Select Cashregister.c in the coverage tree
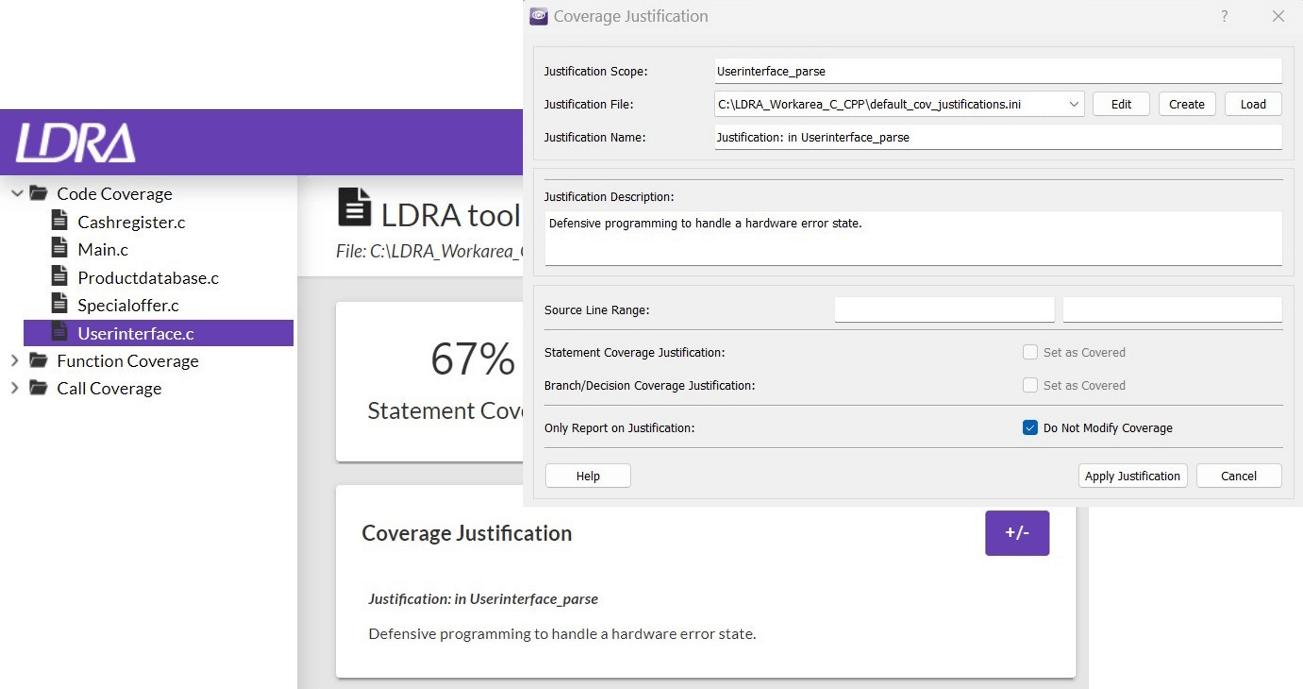Screen dimensions: 1303x689 (x=131, y=222)
